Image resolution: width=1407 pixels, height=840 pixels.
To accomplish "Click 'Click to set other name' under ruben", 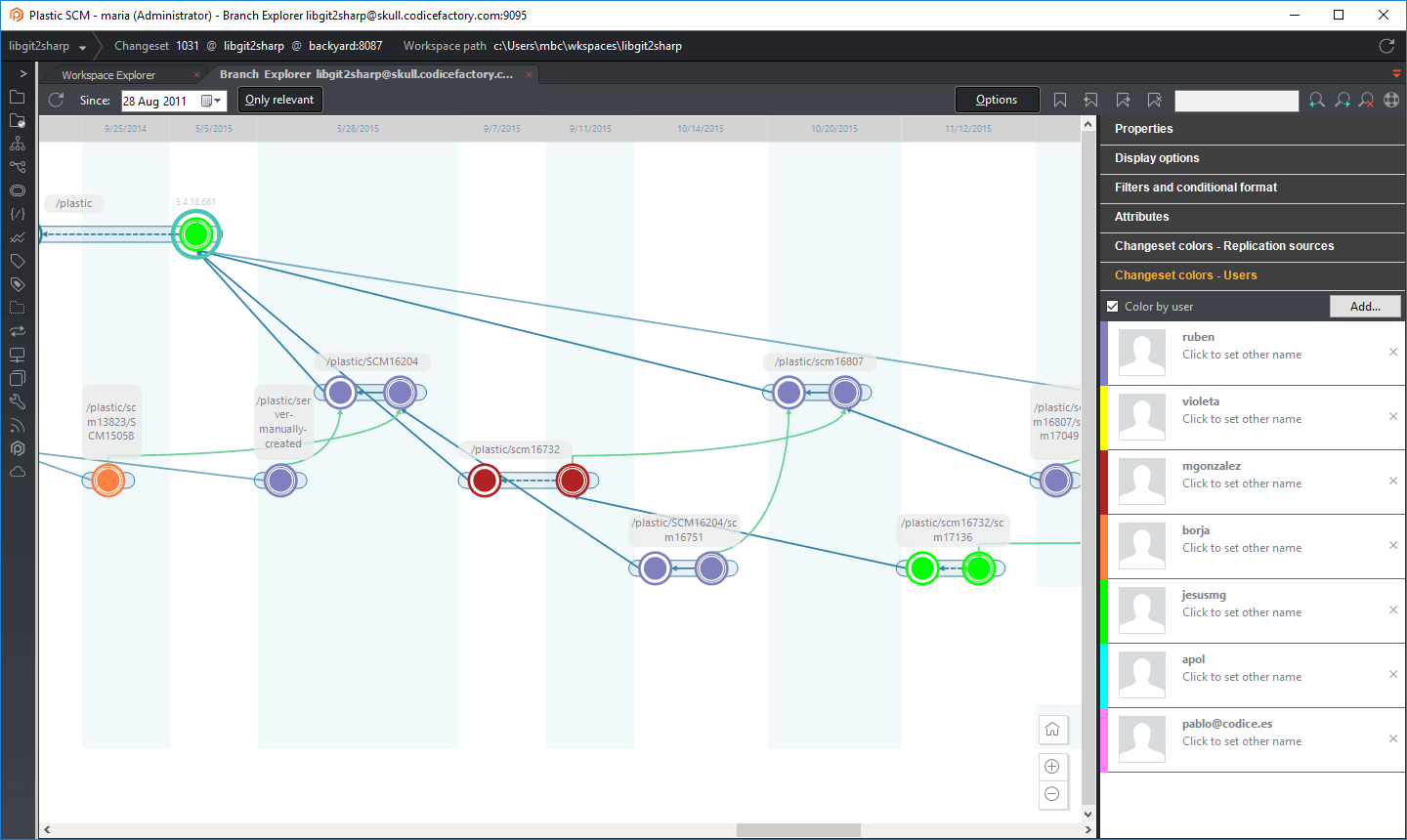I will pyautogui.click(x=1242, y=355).
